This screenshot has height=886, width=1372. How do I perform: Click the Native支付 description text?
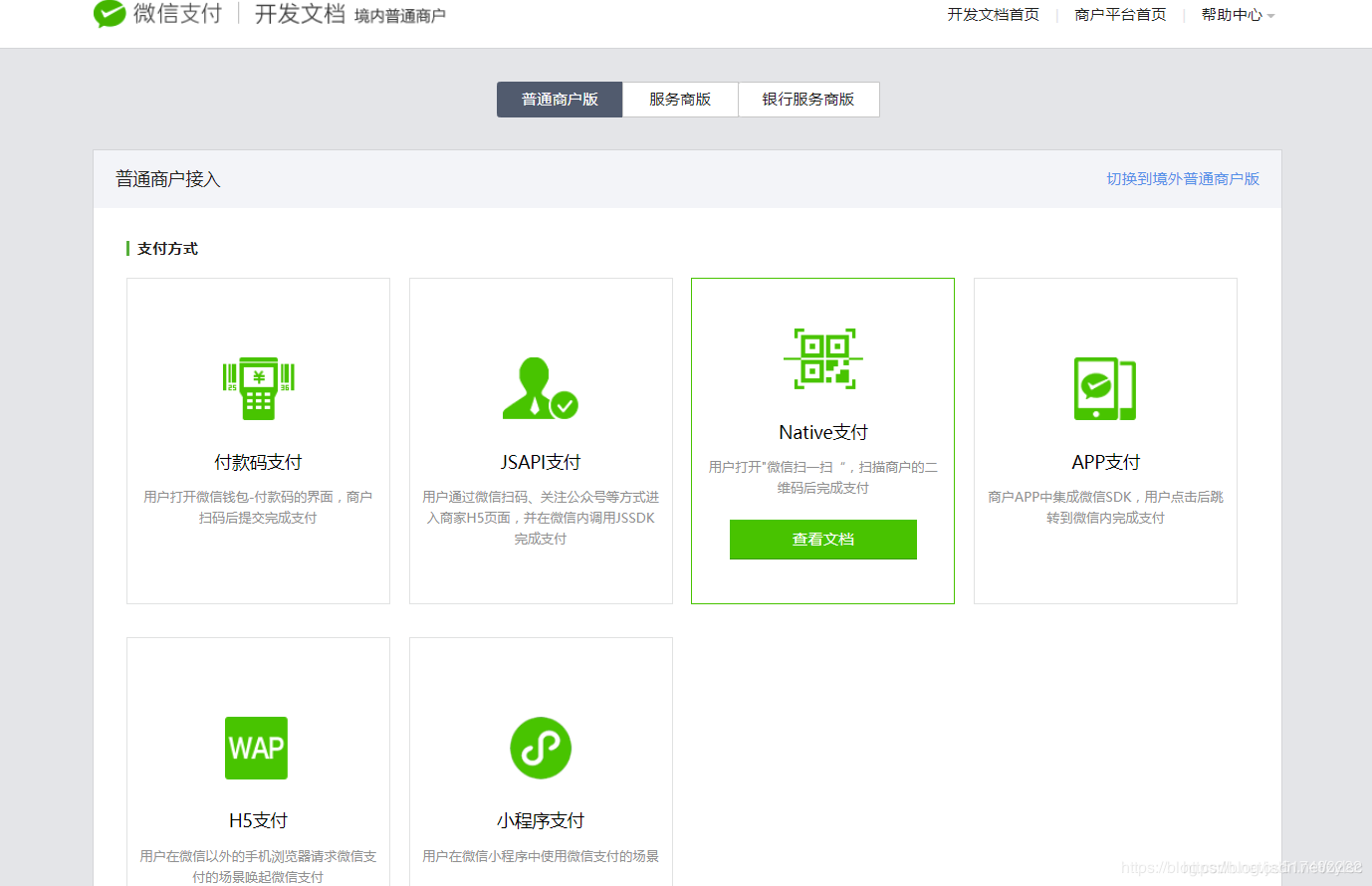(823, 478)
